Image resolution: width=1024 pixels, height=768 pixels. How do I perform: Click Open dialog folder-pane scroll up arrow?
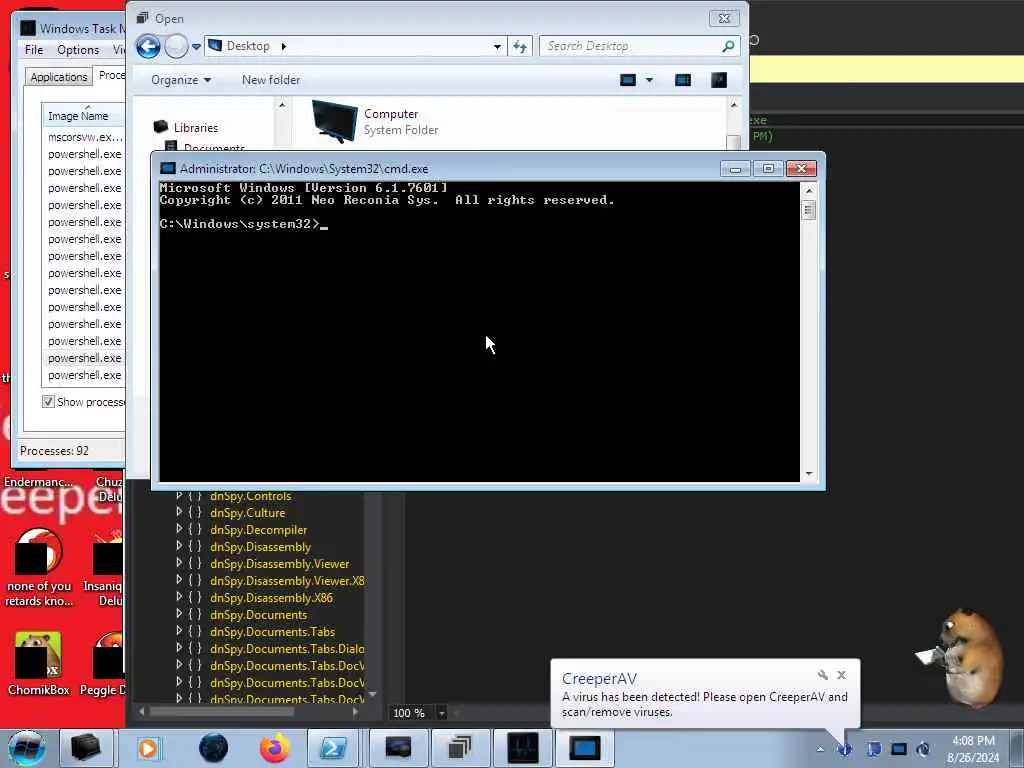coord(282,104)
